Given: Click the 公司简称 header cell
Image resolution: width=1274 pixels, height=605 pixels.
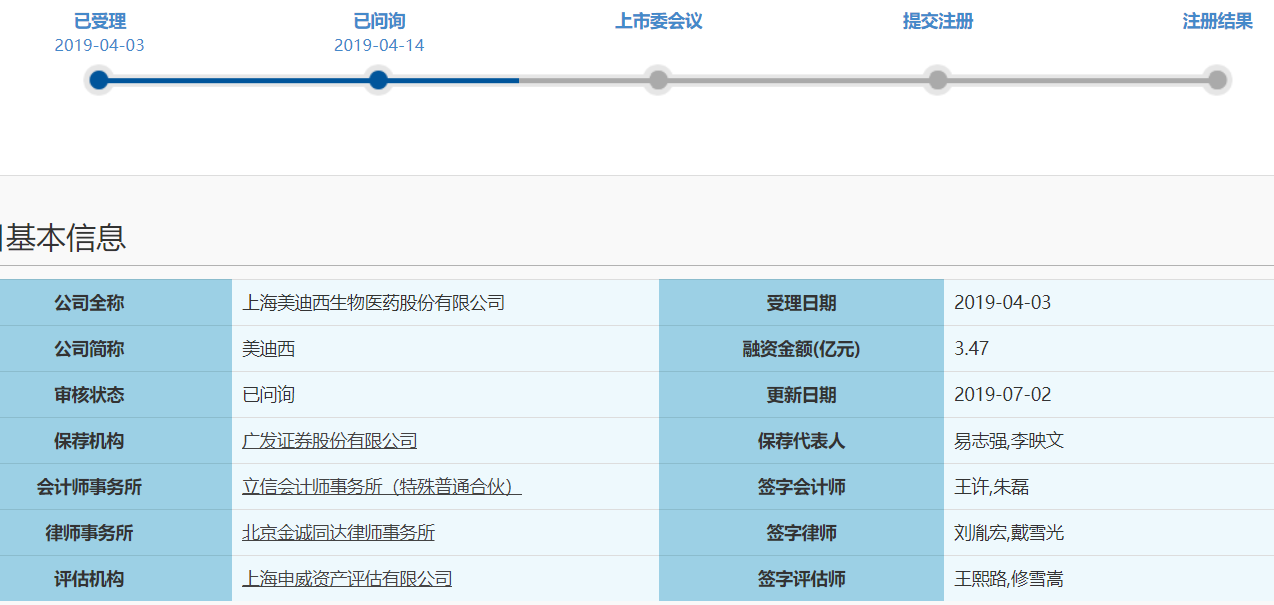Looking at the screenshot, I should [x=116, y=349].
